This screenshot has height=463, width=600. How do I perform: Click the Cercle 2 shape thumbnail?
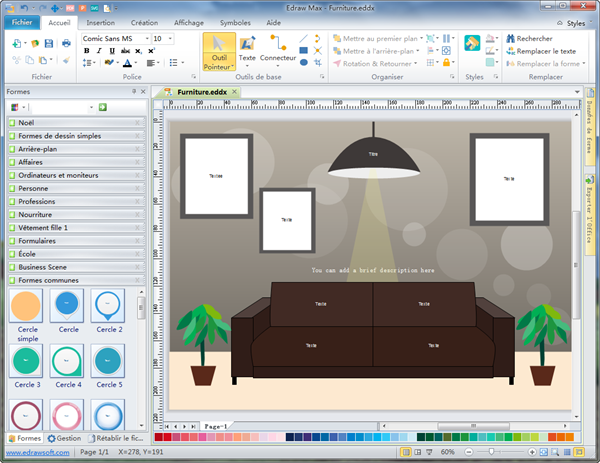[x=108, y=306]
